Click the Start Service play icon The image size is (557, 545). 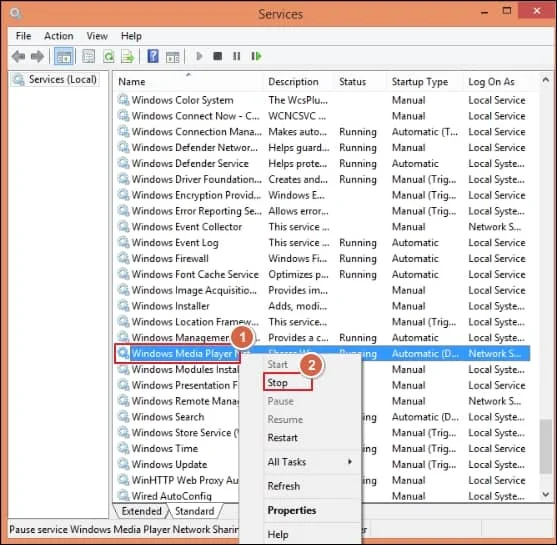tap(199, 56)
